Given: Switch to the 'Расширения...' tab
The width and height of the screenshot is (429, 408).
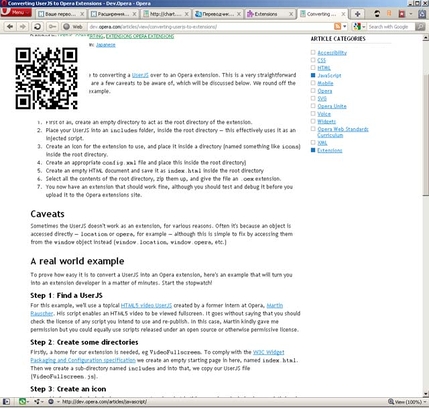Looking at the screenshot, I should point(113,14).
